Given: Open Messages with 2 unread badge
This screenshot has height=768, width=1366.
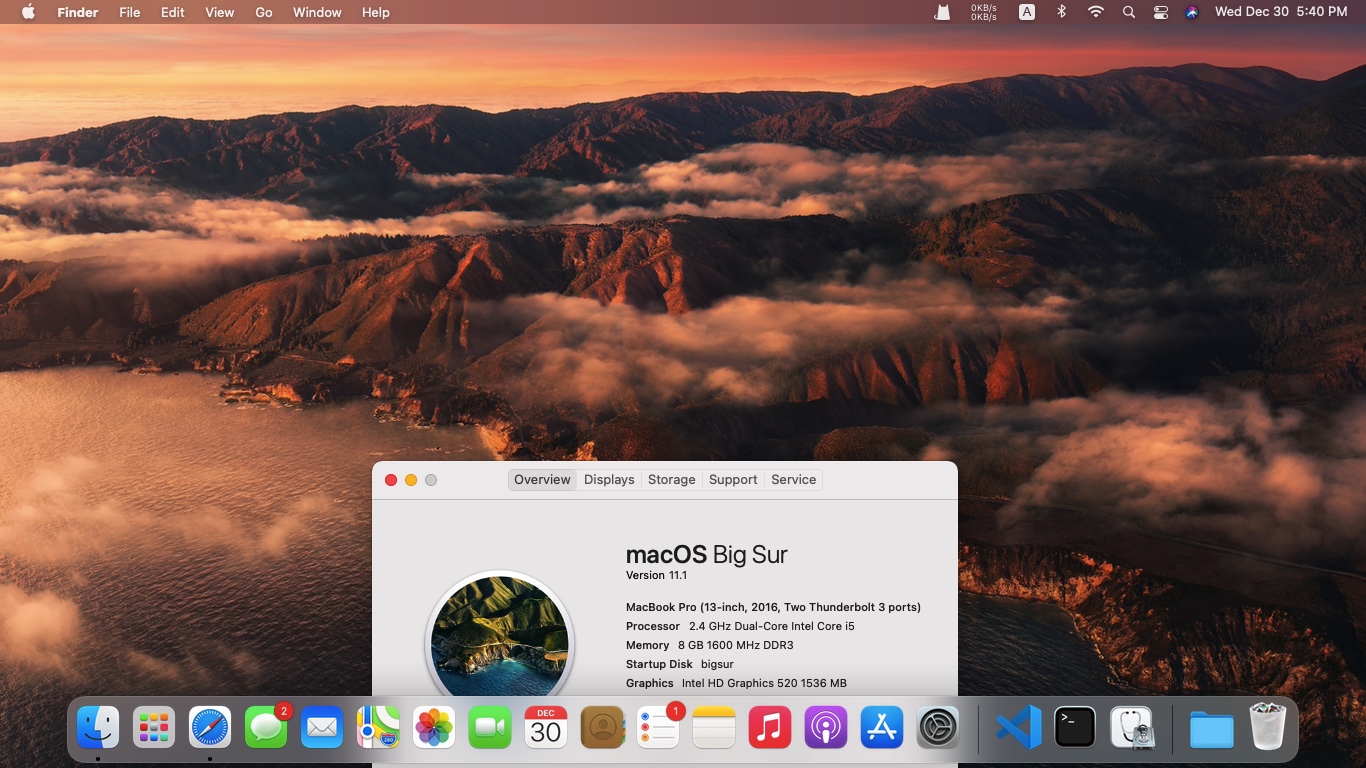Looking at the screenshot, I should point(266,727).
